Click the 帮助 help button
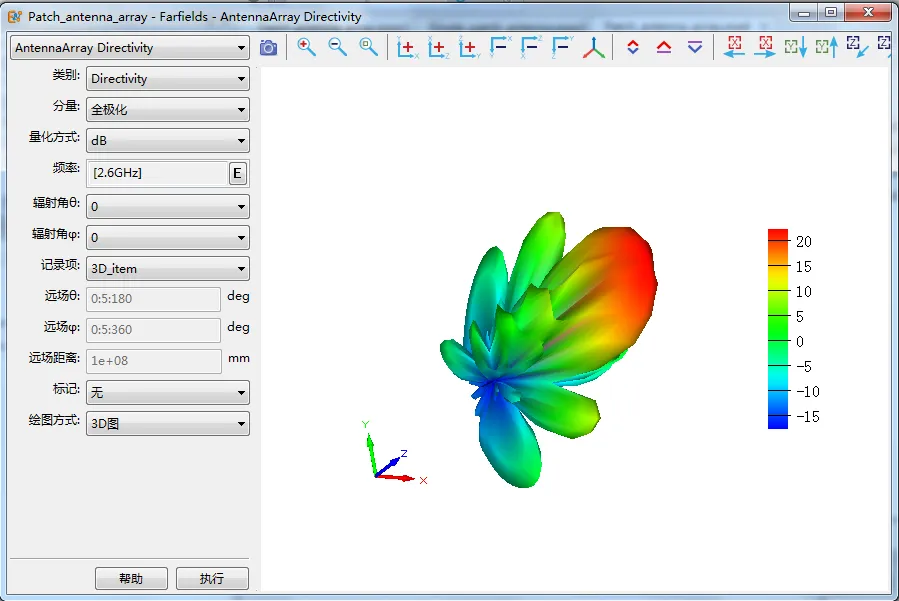 (131, 578)
